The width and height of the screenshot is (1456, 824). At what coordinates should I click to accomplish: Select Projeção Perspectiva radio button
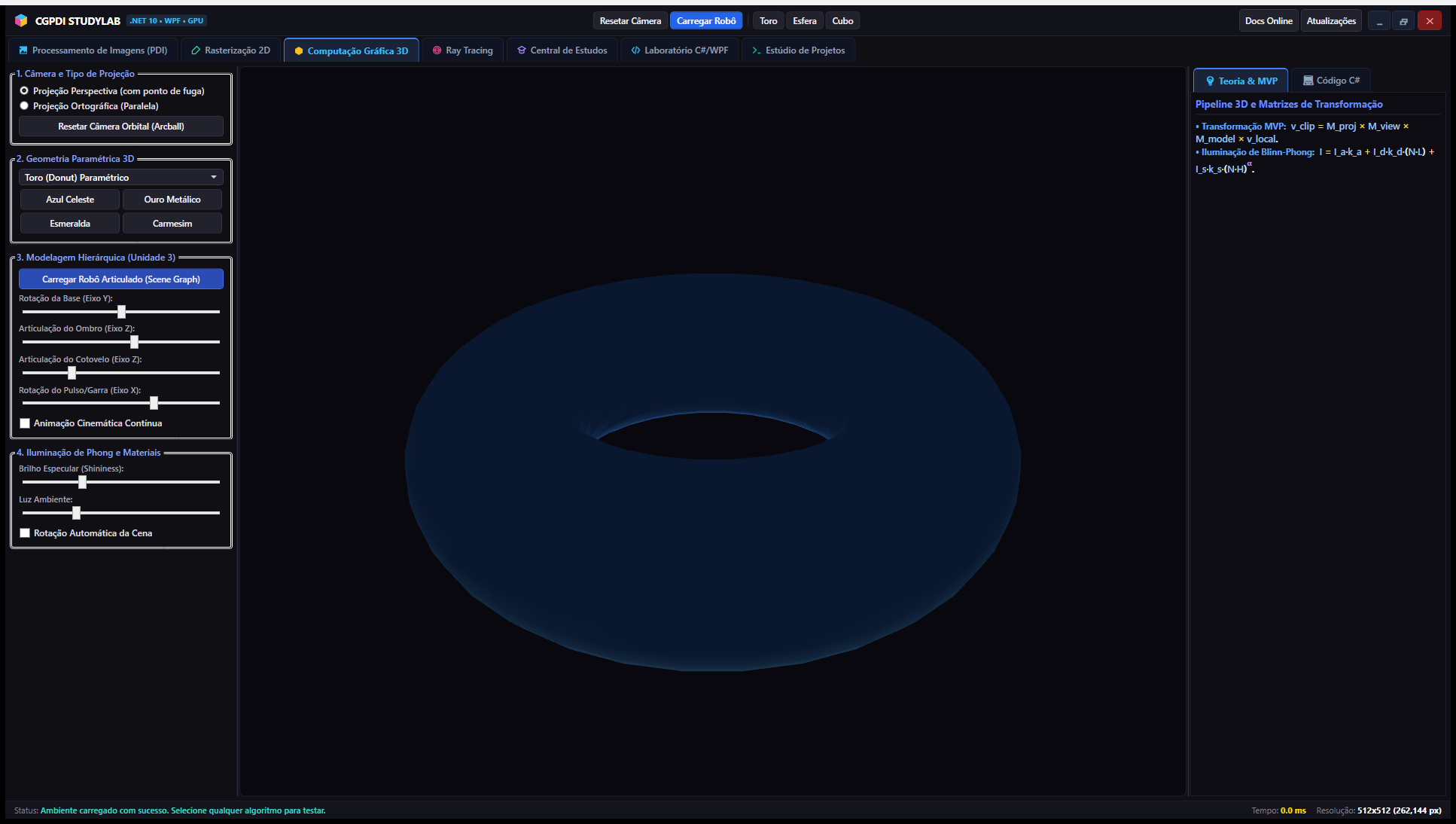[24, 90]
